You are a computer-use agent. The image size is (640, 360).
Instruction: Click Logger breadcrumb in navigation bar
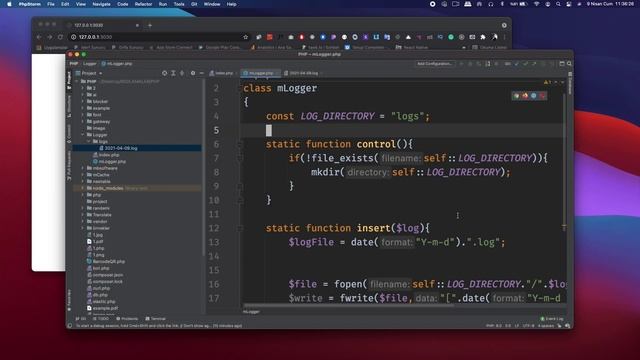(89, 64)
